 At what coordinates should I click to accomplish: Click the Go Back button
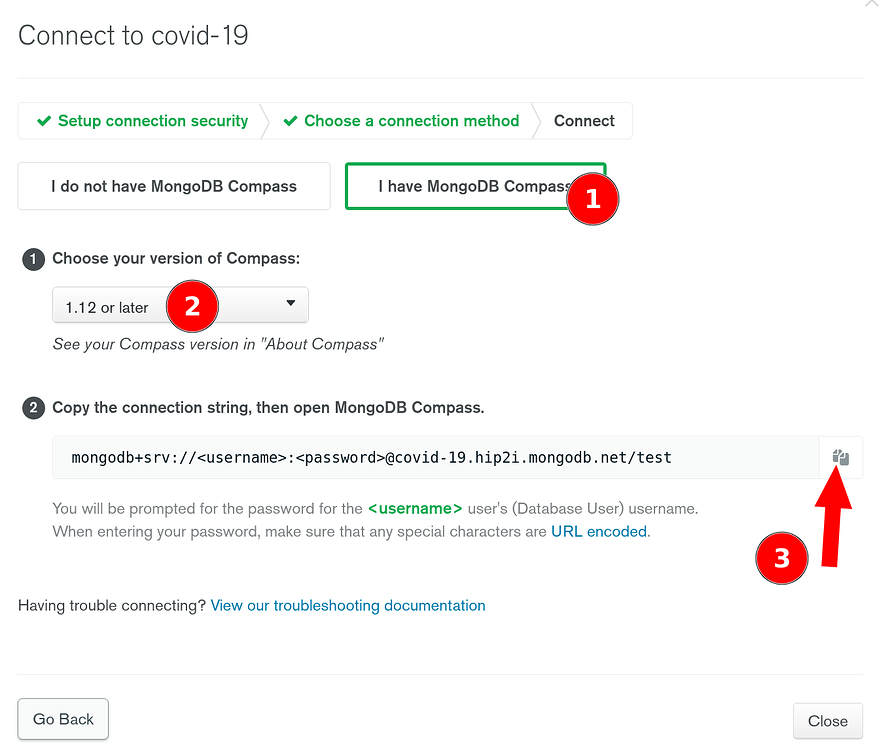(63, 719)
